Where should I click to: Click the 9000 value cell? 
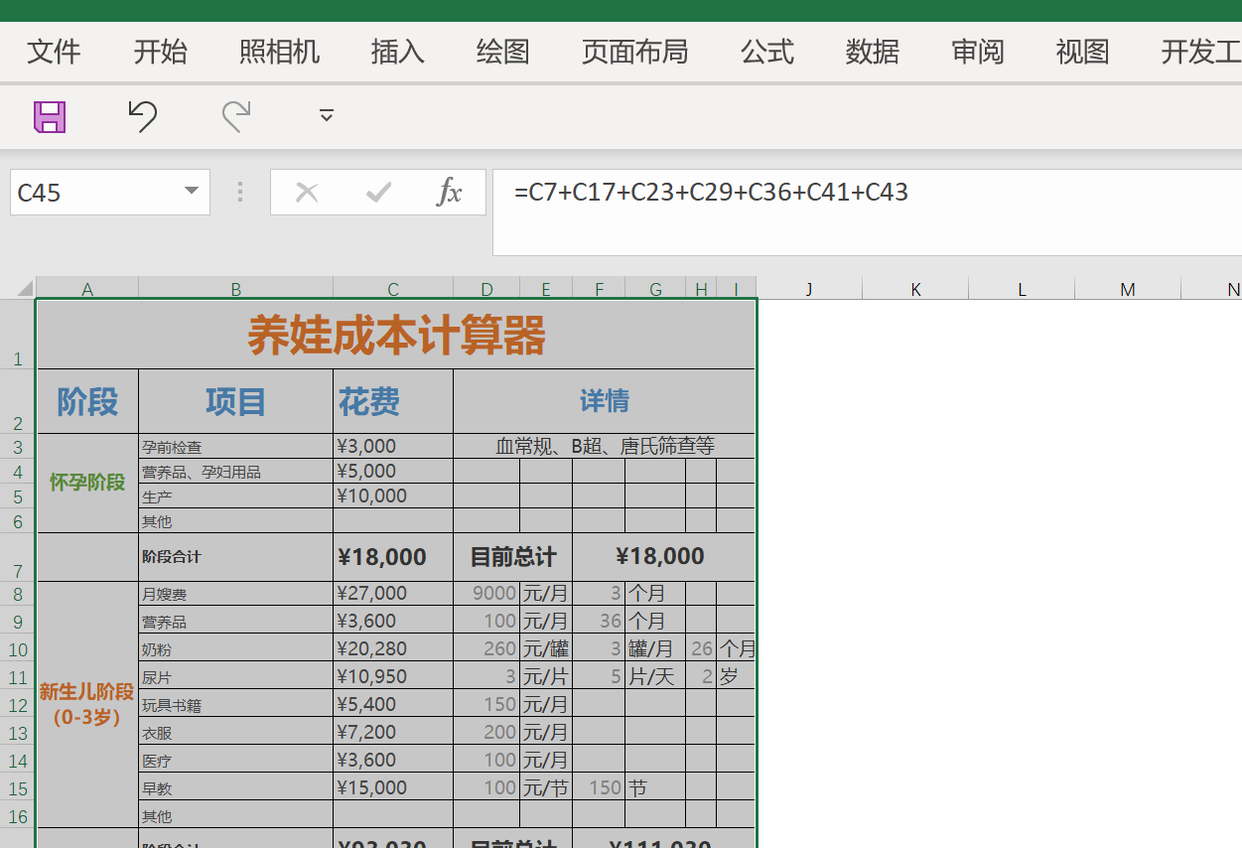point(487,594)
